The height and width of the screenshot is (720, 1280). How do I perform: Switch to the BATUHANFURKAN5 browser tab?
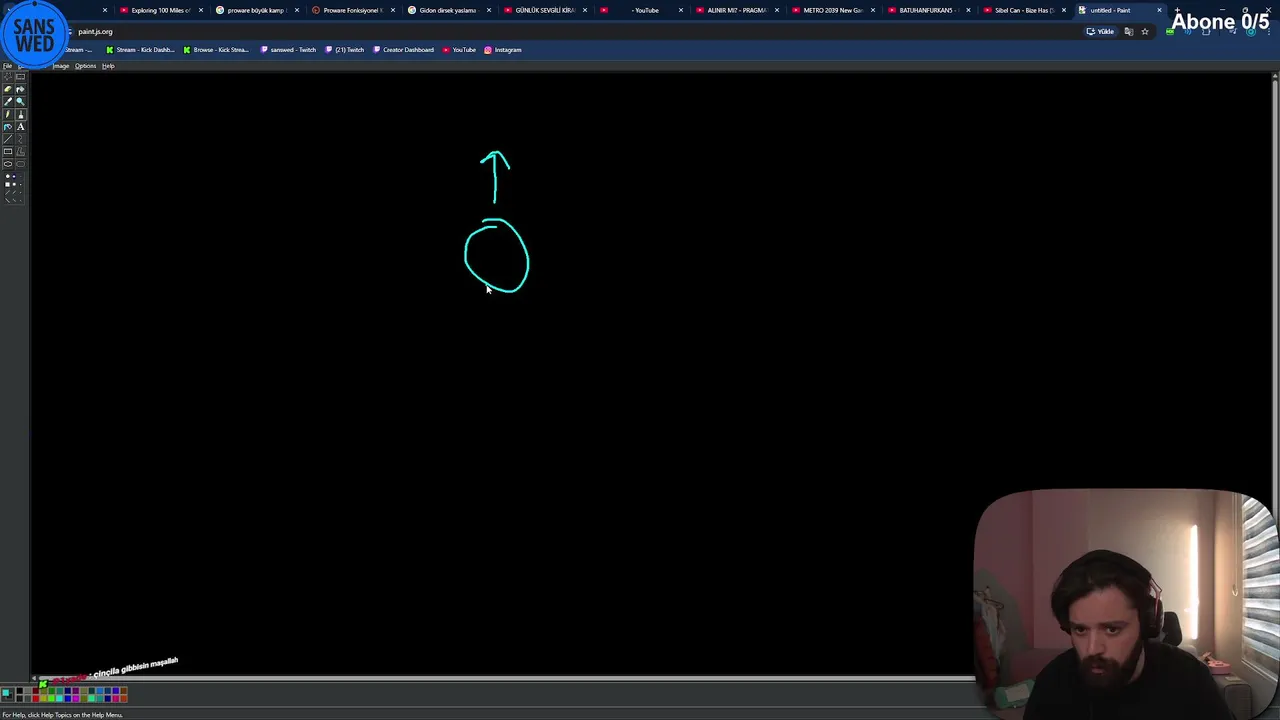[927, 10]
